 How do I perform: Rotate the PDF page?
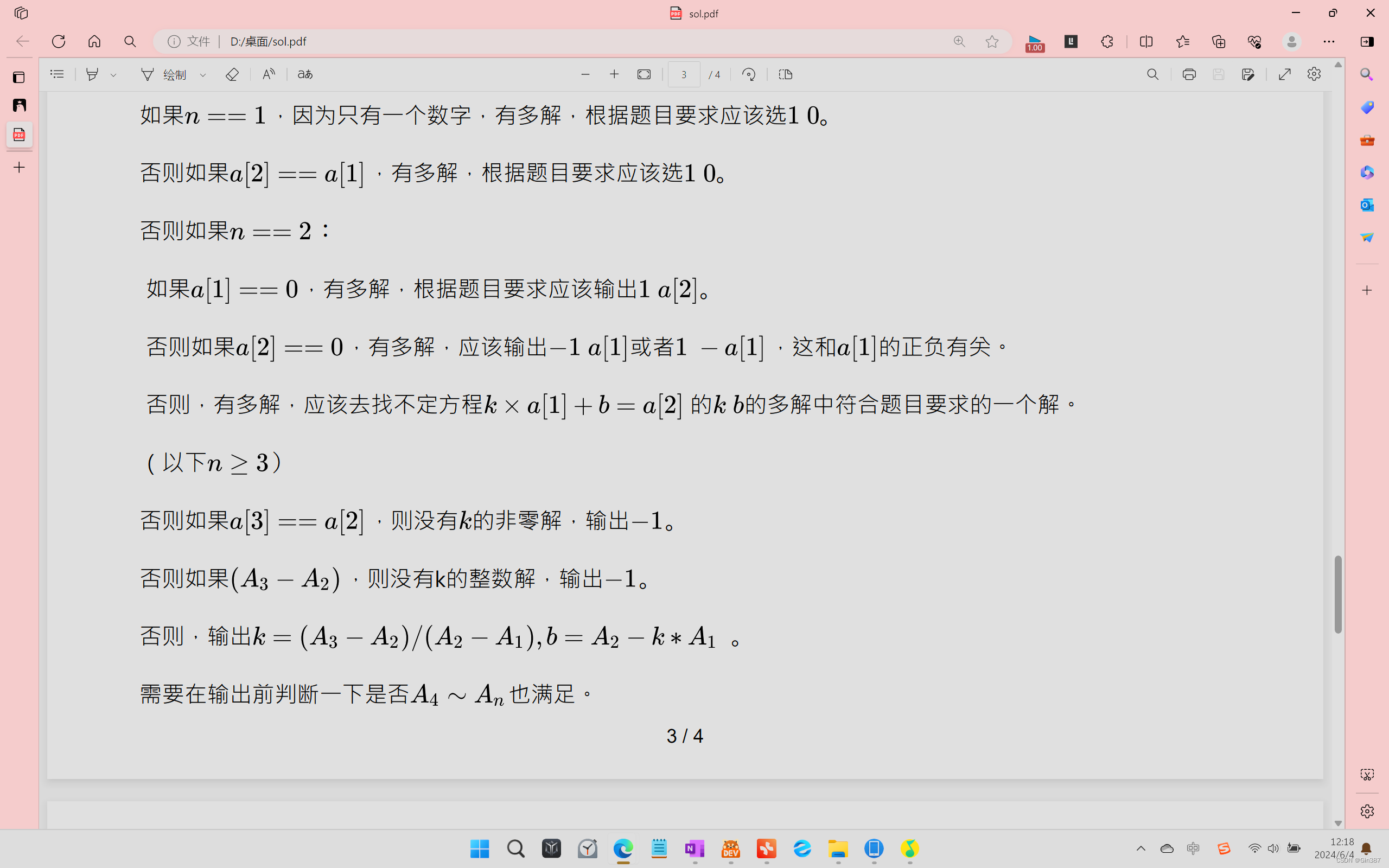(x=748, y=75)
